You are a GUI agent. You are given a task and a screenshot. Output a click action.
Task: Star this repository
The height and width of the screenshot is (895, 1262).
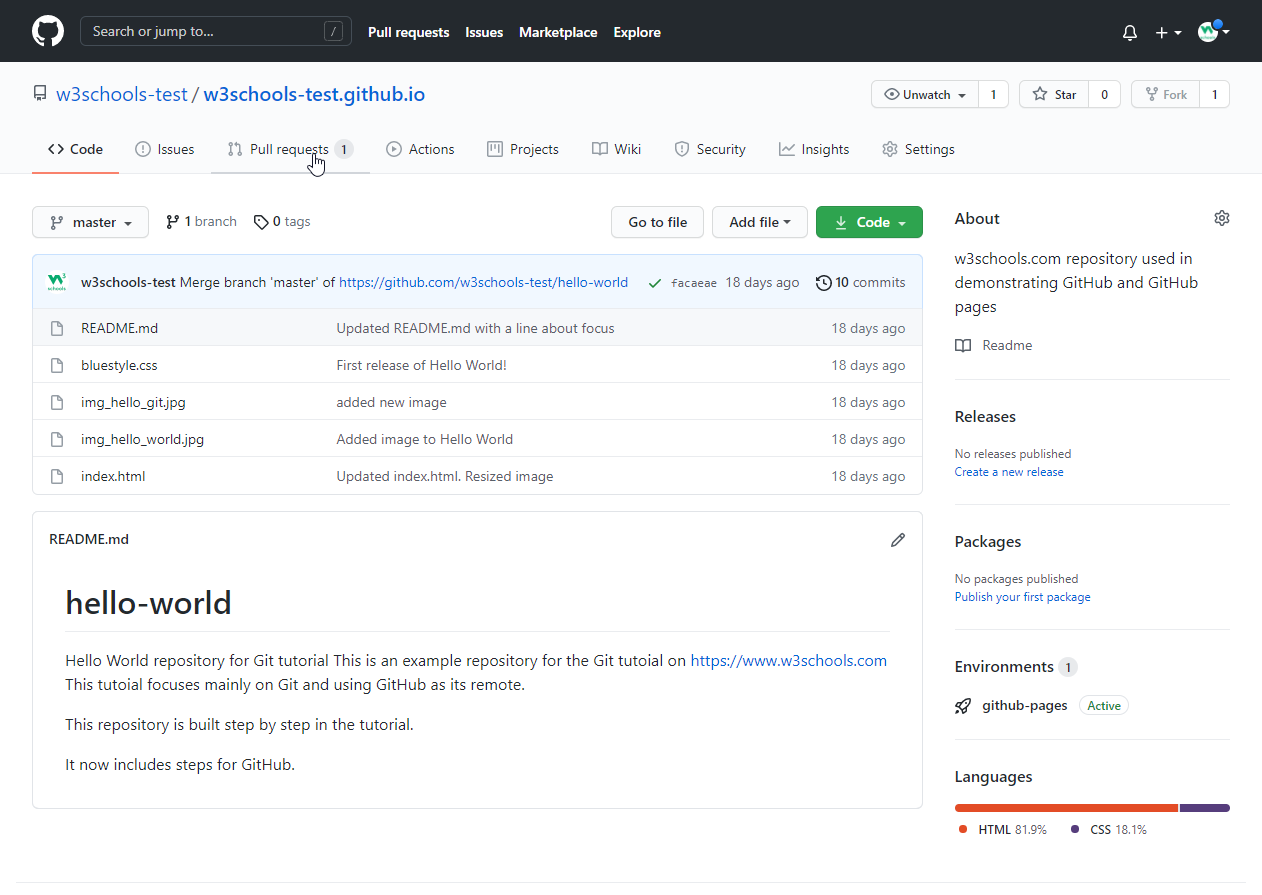click(1054, 95)
